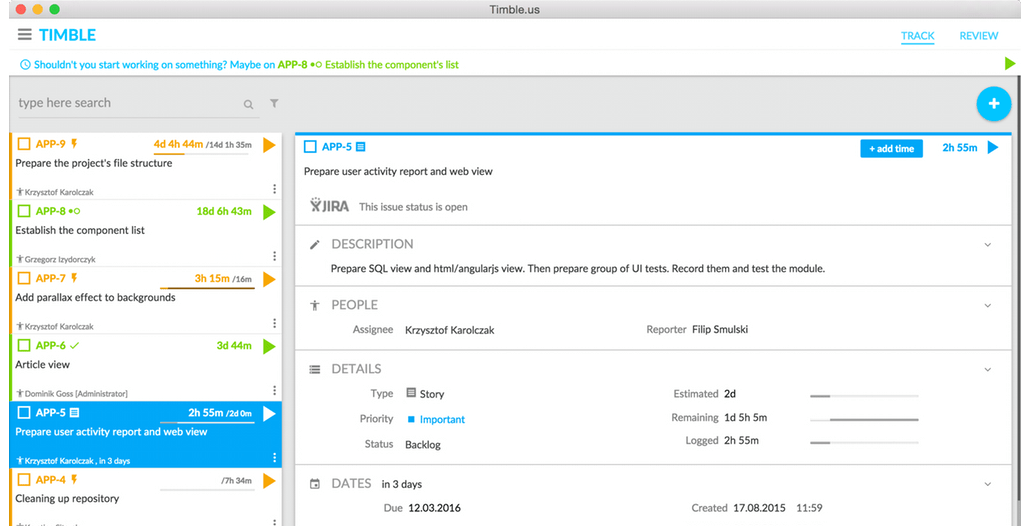
Task: Open the APP-8 link in suggestion bar
Action: coord(292,64)
